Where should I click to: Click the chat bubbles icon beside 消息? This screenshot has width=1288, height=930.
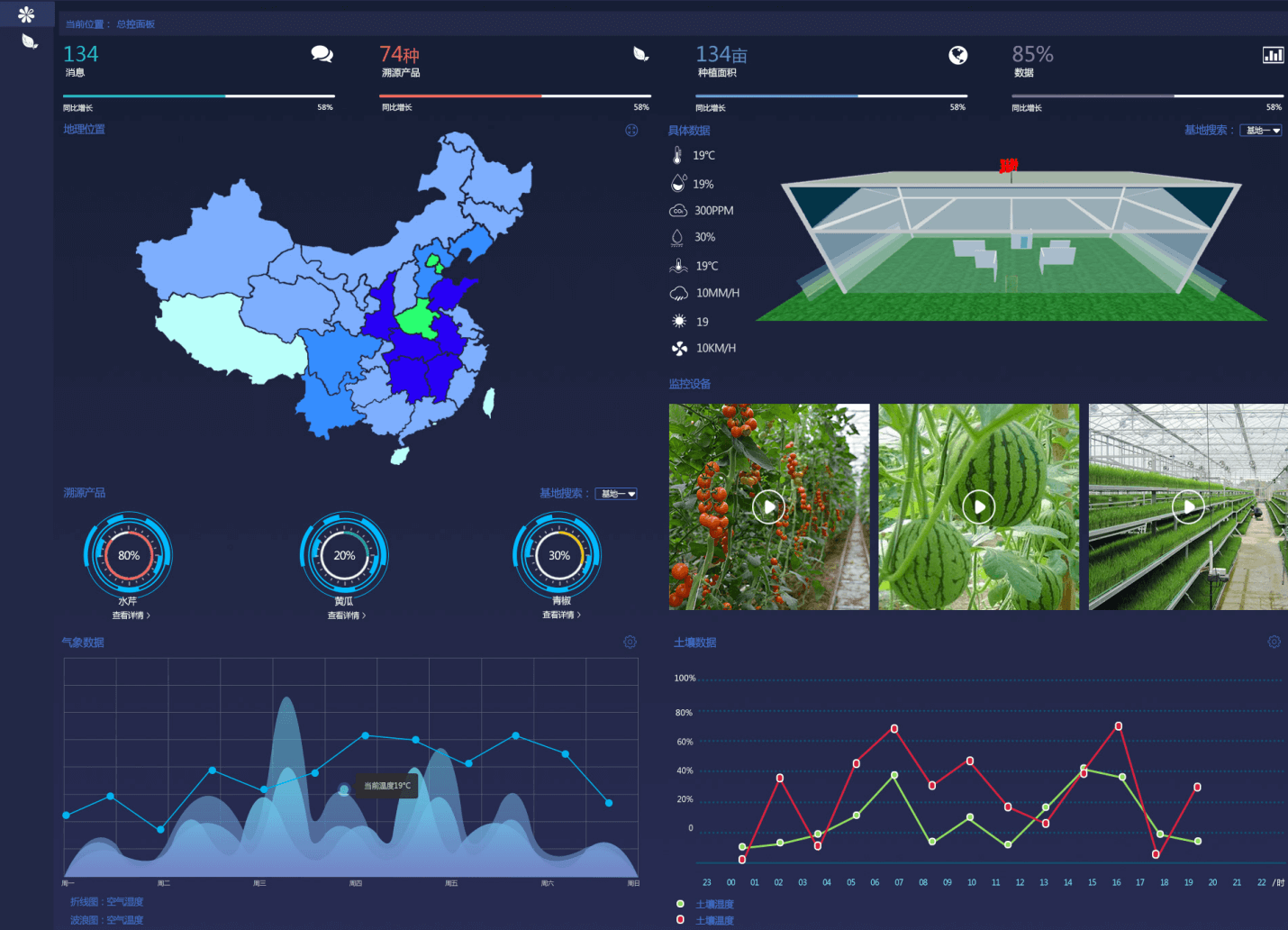tap(322, 54)
